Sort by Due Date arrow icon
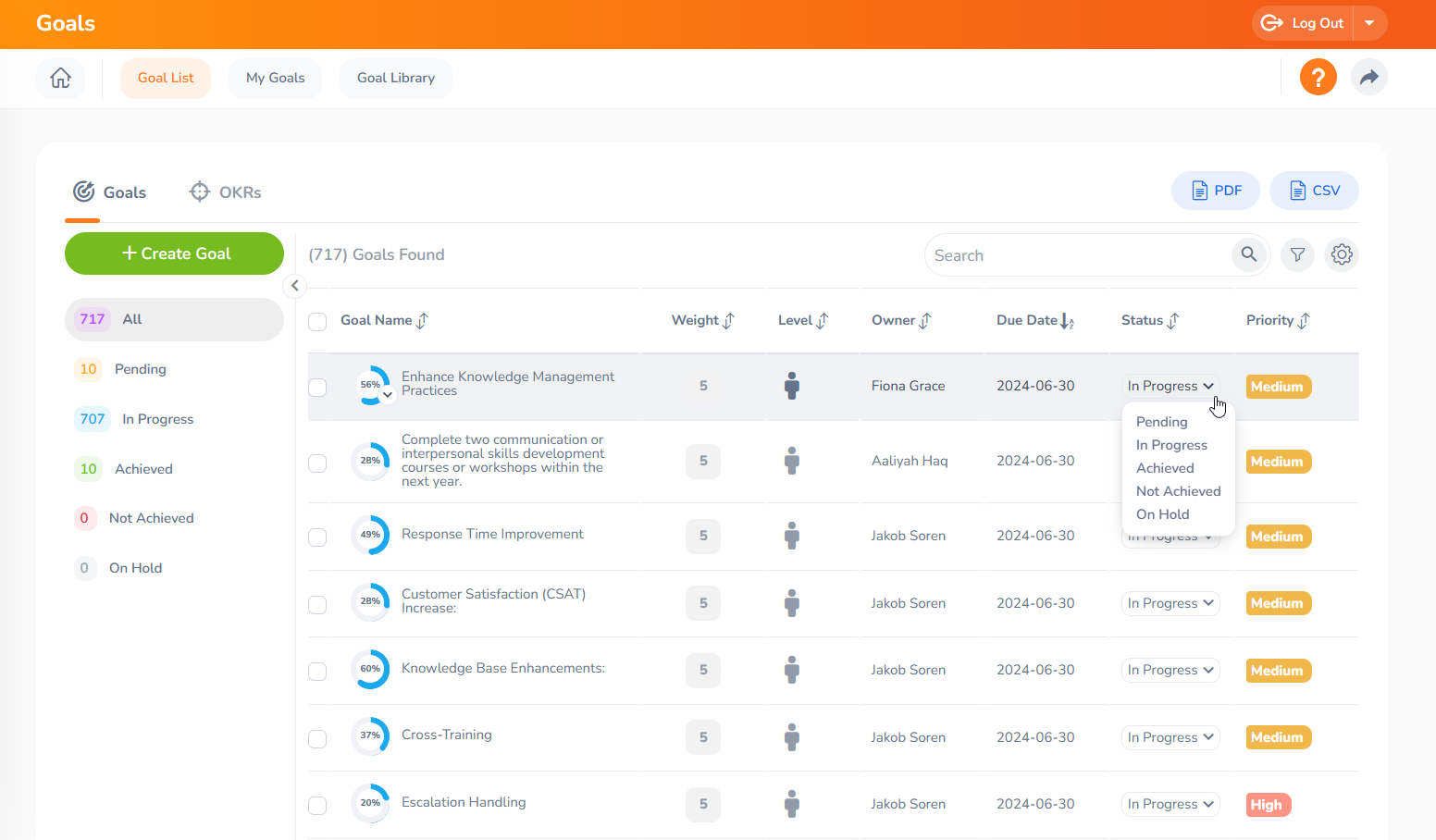The width and height of the screenshot is (1436, 840). click(x=1067, y=321)
